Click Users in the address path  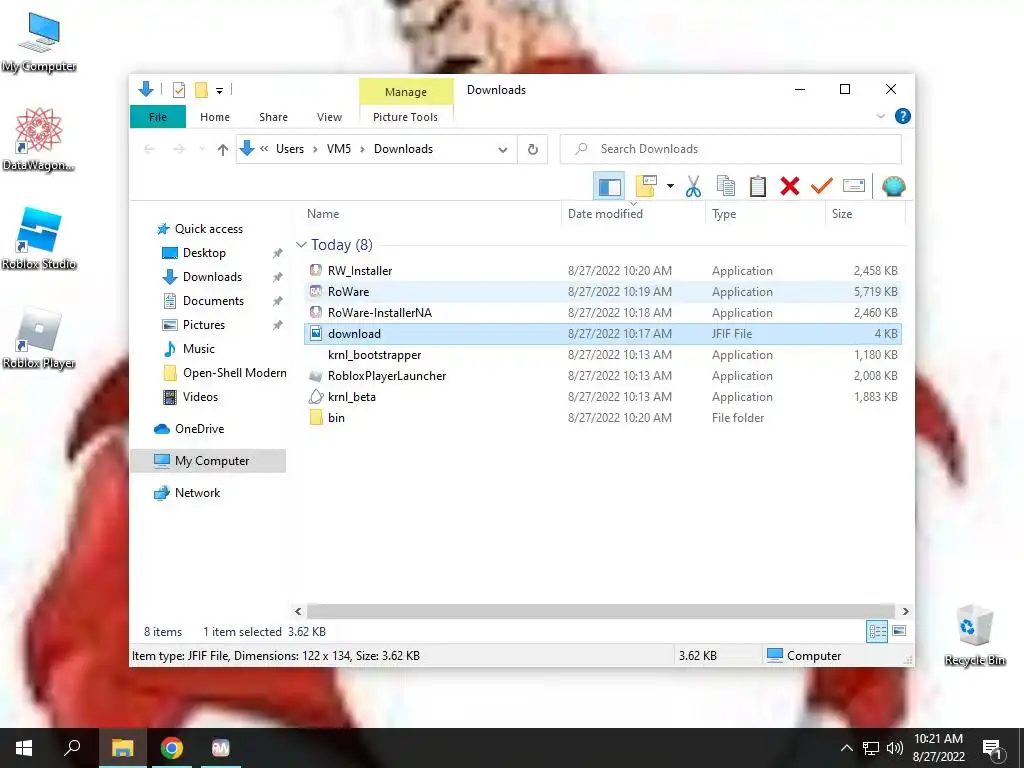coord(290,149)
